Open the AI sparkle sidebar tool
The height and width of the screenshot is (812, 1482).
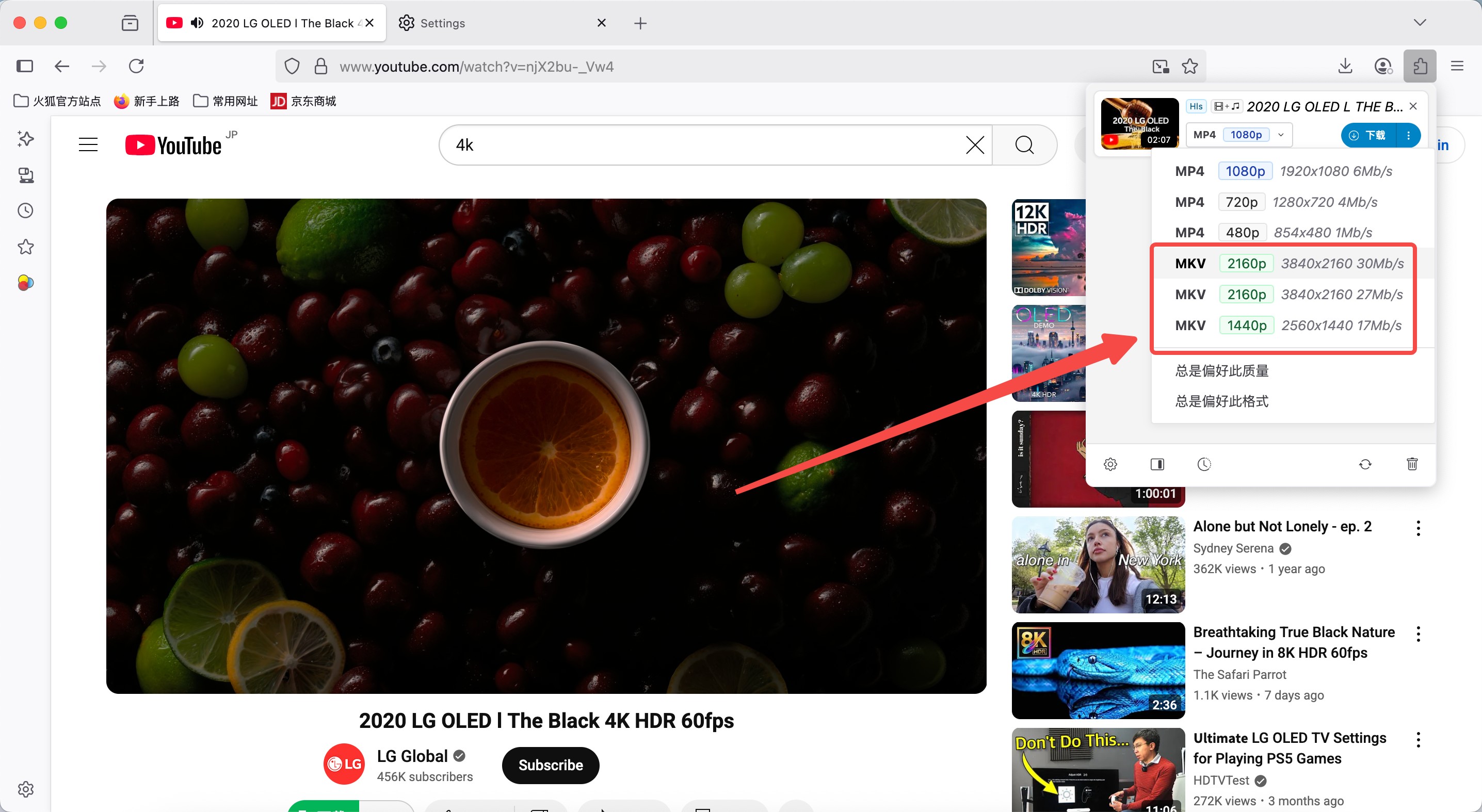[26, 139]
